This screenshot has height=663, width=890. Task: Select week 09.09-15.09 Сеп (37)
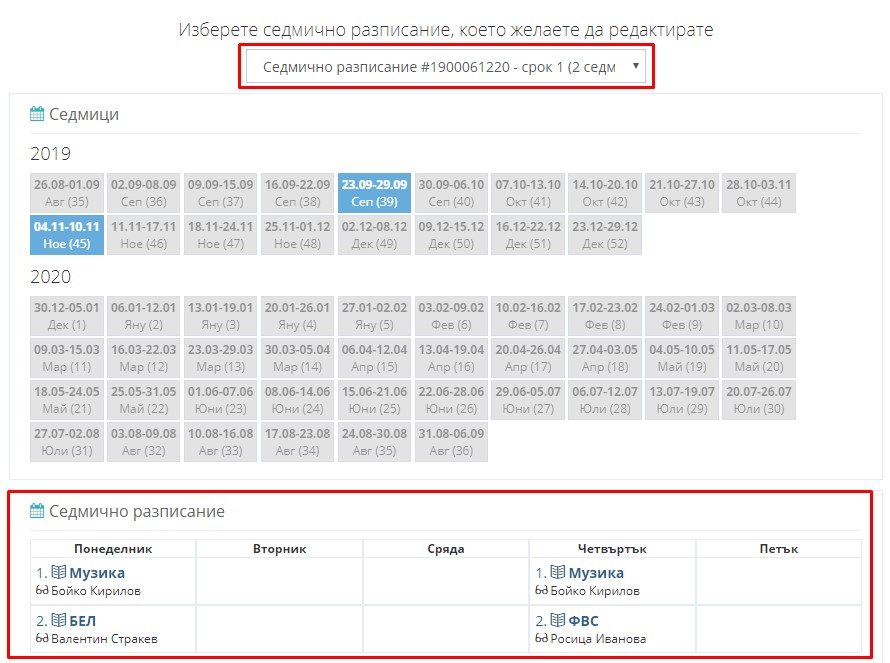tap(221, 193)
